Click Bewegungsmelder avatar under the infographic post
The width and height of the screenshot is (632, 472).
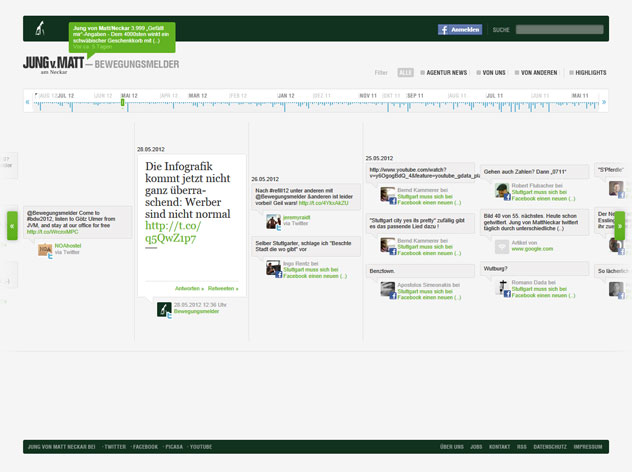pos(163,309)
